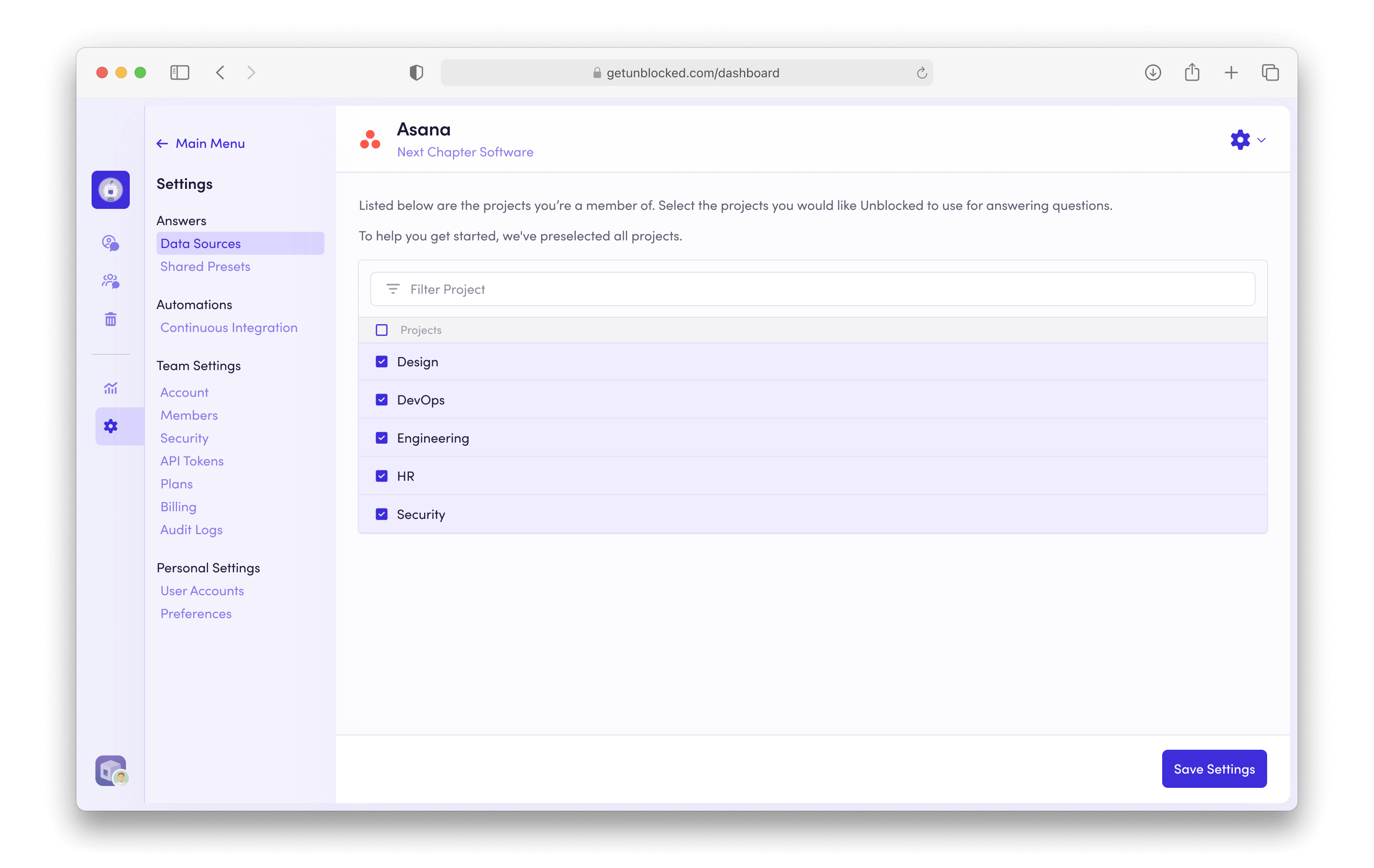Open the answers chat icon in sidebar
Viewport: 1374px width, 868px height.
coord(111,243)
